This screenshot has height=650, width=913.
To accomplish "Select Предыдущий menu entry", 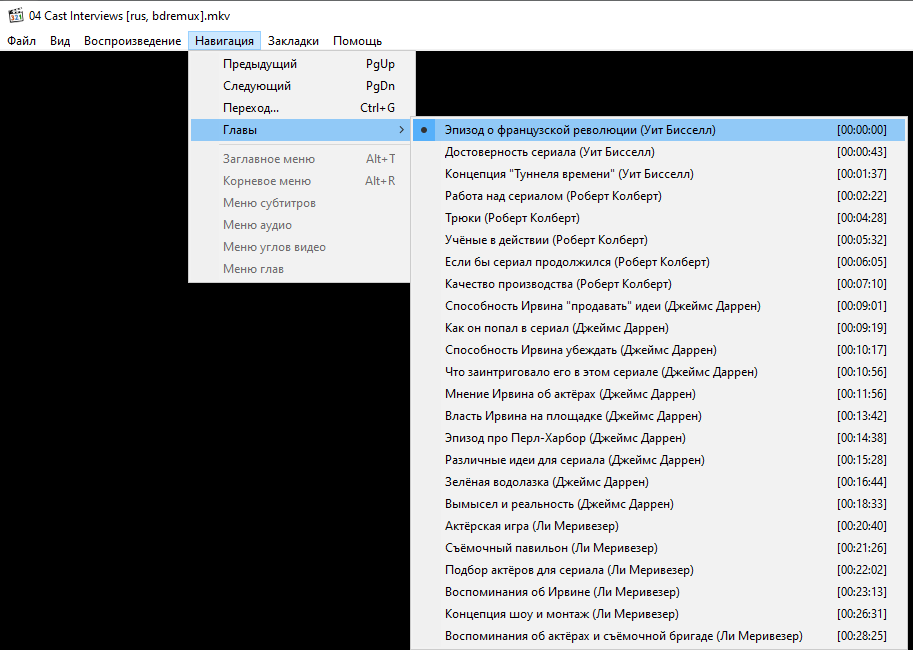I will coord(302,64).
